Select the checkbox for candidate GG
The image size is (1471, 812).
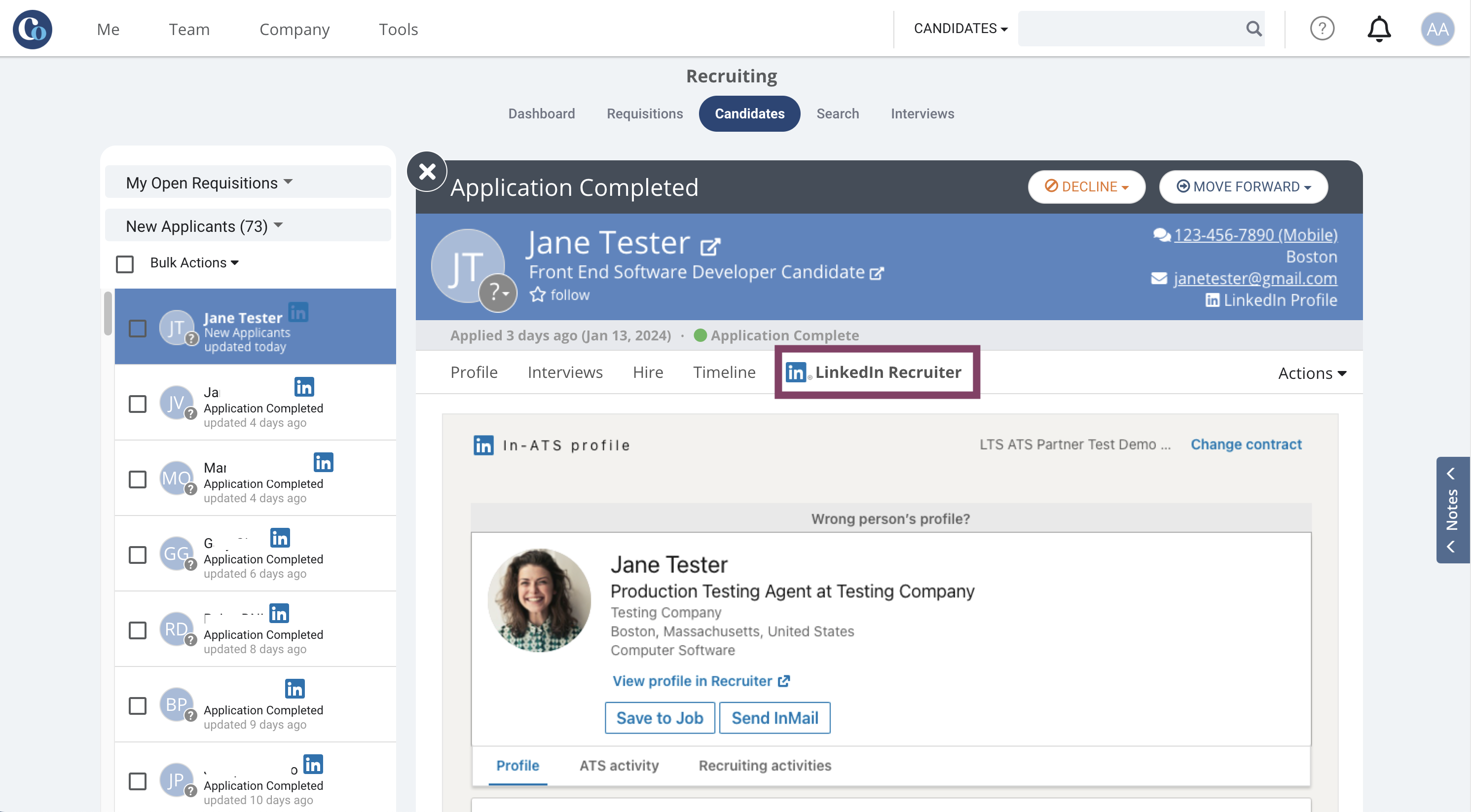point(138,554)
